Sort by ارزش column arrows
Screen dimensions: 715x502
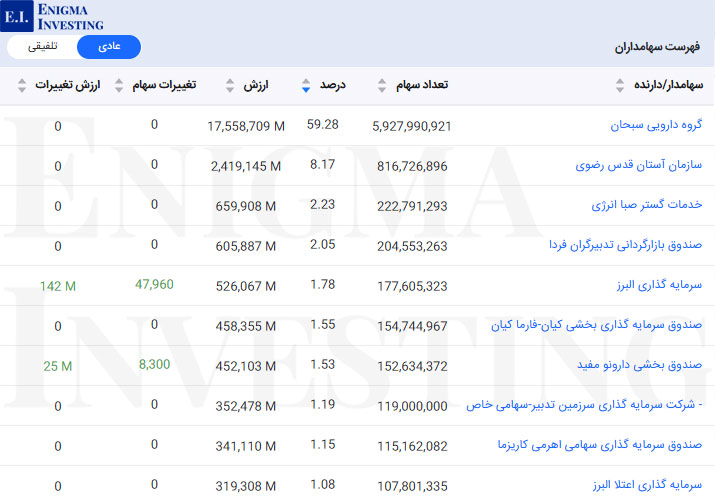(230, 85)
